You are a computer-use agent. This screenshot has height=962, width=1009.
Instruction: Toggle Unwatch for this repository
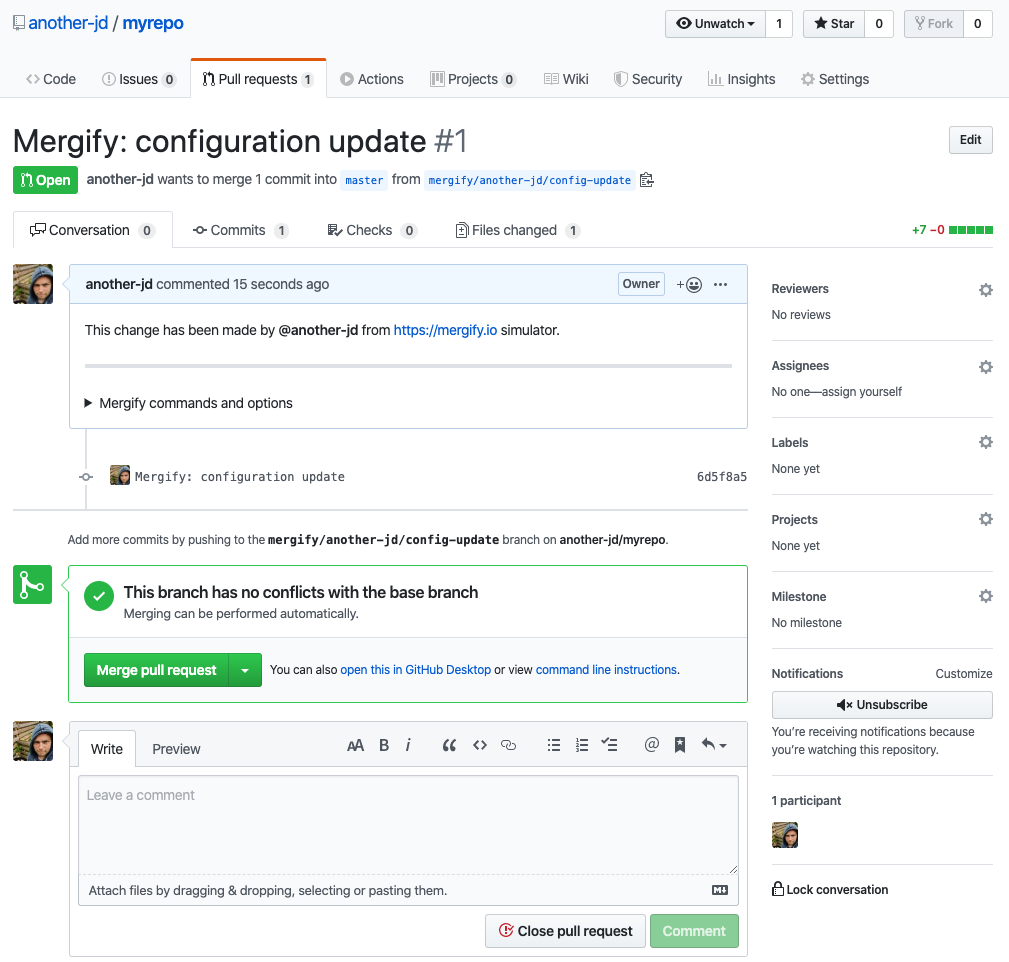click(715, 24)
